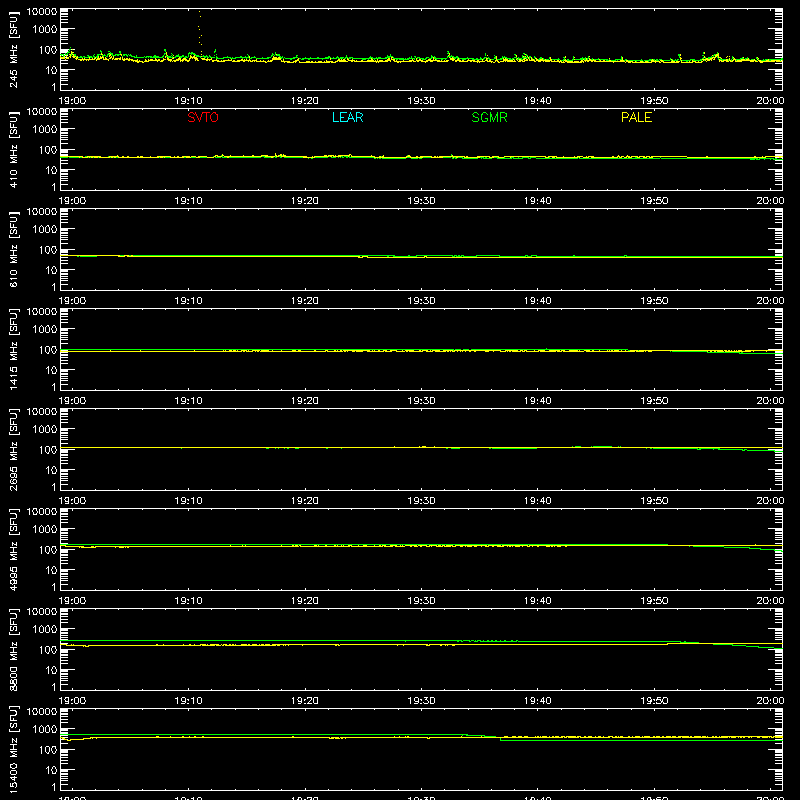The image size is (800, 800).
Task: Select the 15400 MHz [SFU] axis title
Action: tap(13, 749)
